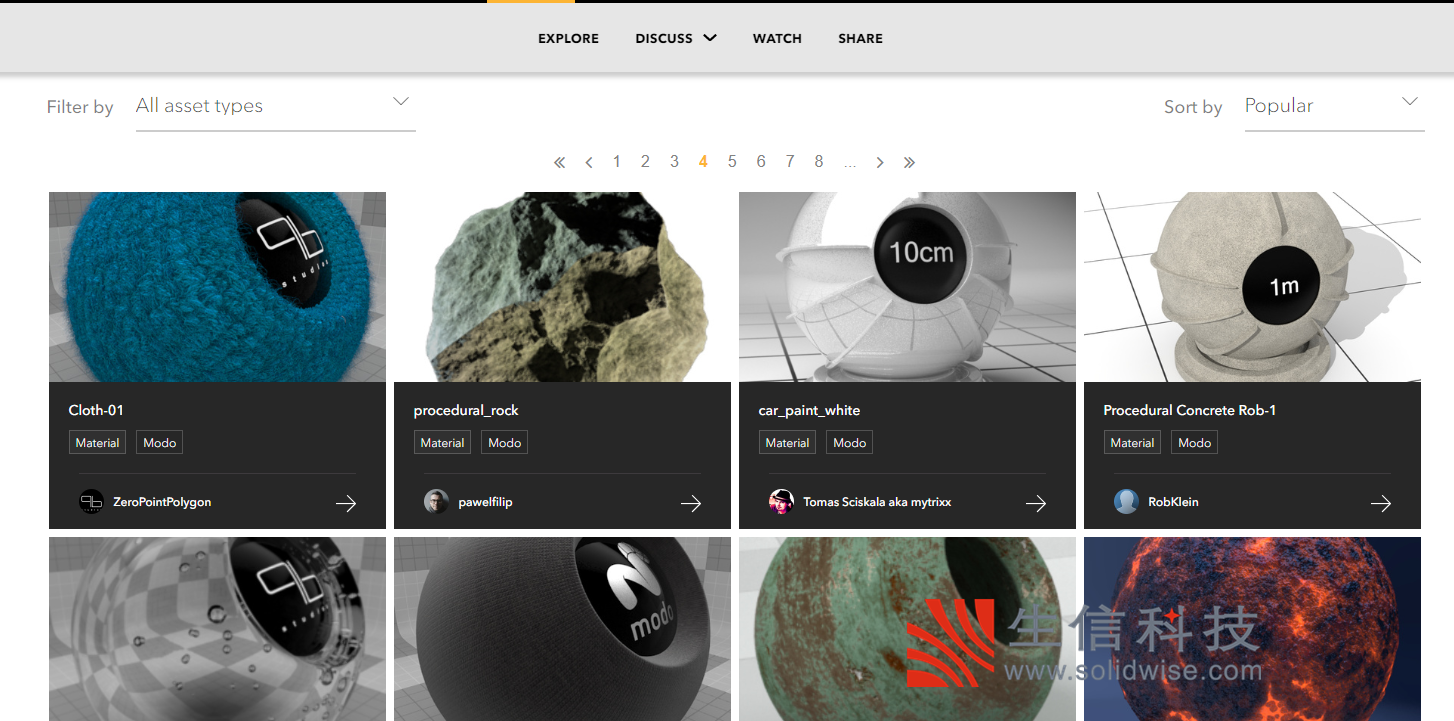The image size is (1454, 721).
Task: Open the Share tab
Action: click(x=860, y=39)
